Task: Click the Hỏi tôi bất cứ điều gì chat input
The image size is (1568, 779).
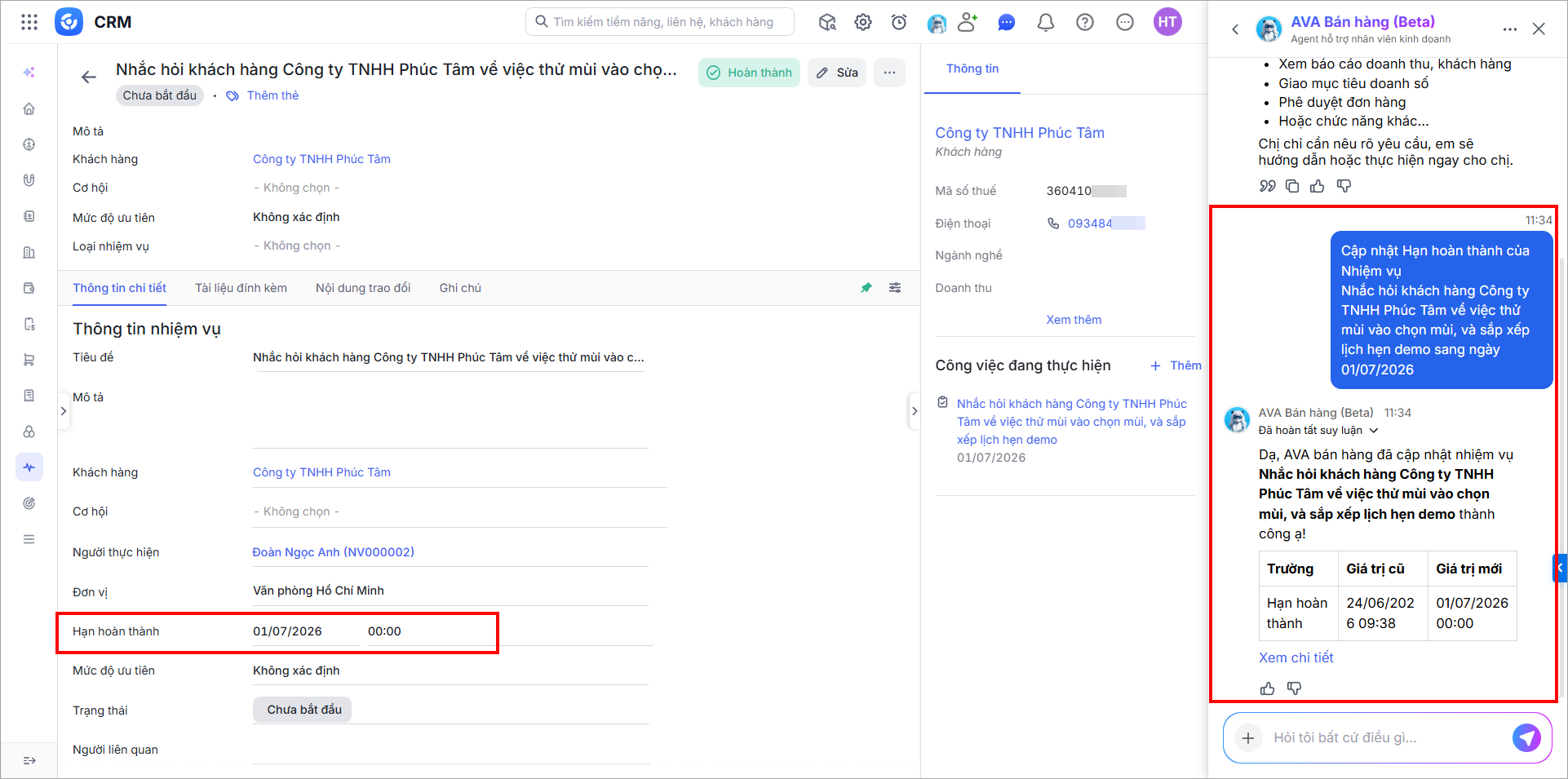Action: (x=1387, y=737)
